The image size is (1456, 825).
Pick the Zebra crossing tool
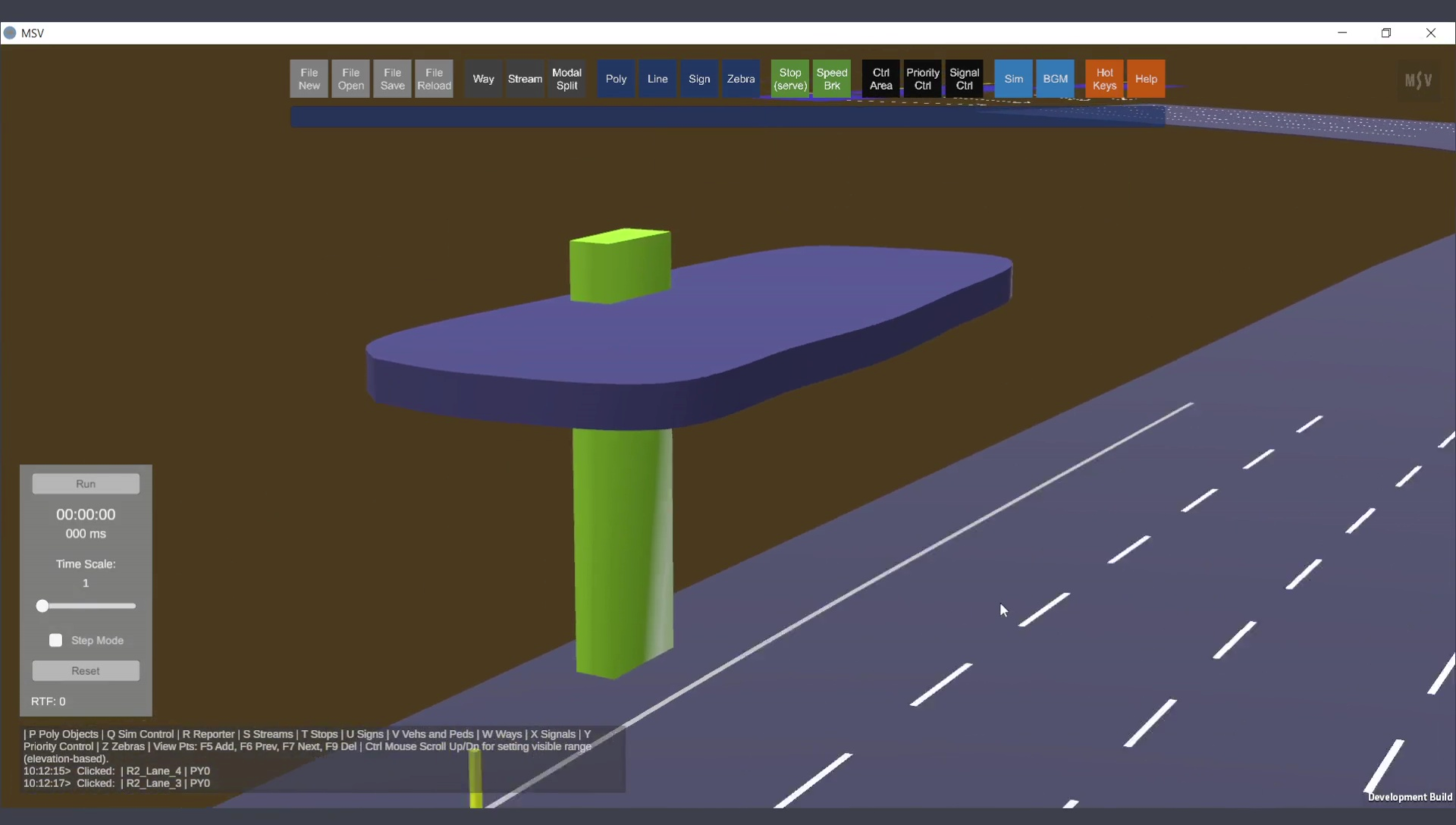pos(740,79)
